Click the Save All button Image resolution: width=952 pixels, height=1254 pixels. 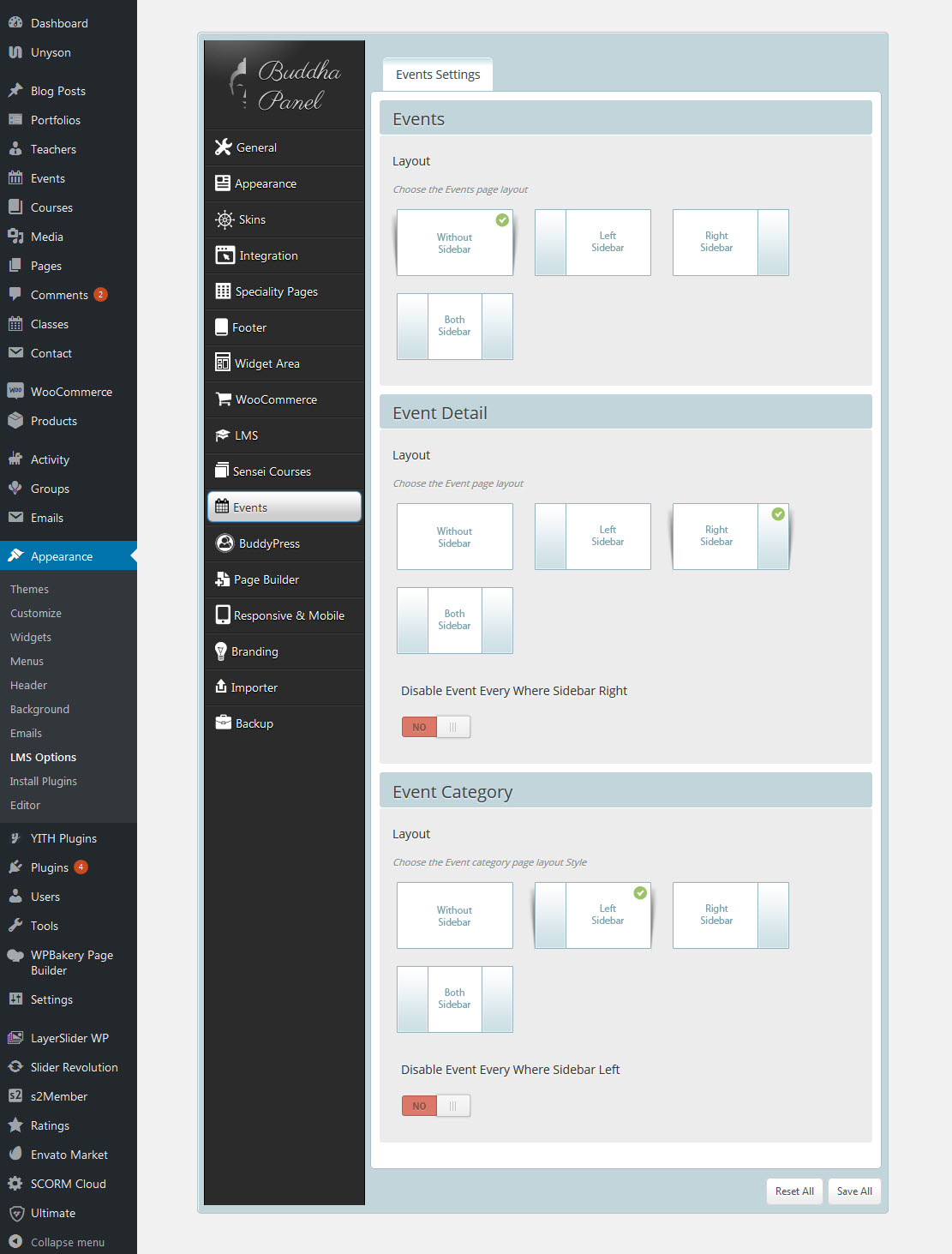(x=853, y=1191)
